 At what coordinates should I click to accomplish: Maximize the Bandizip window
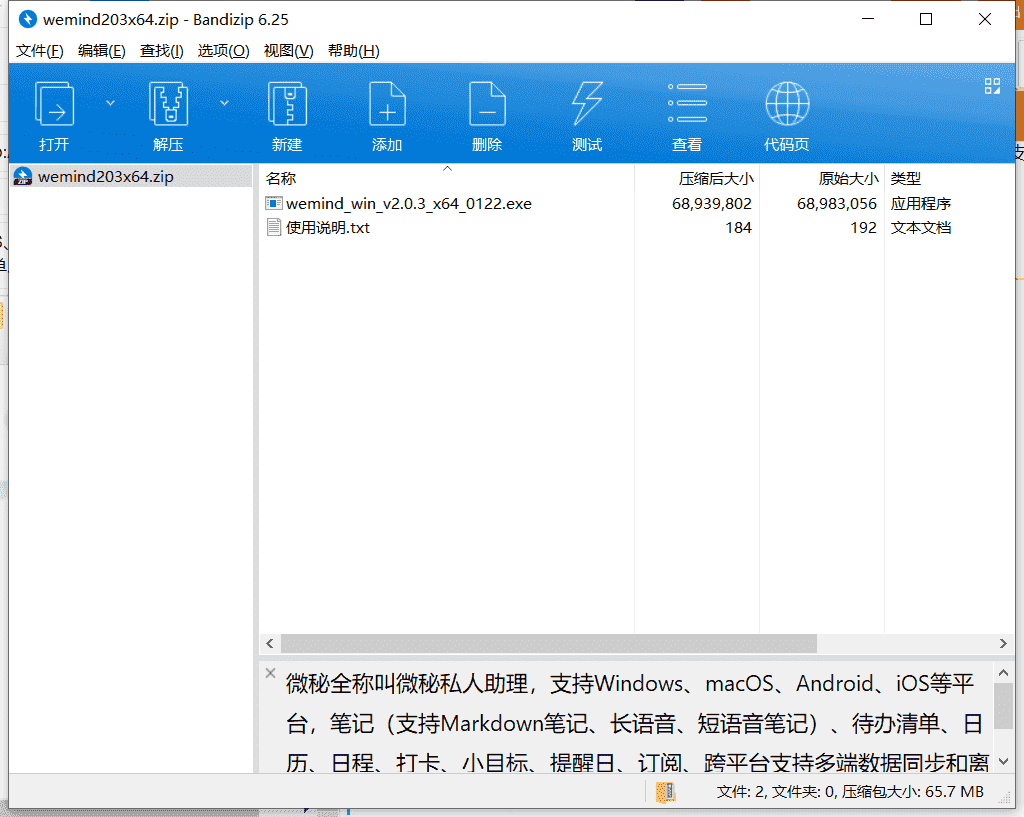tap(926, 20)
